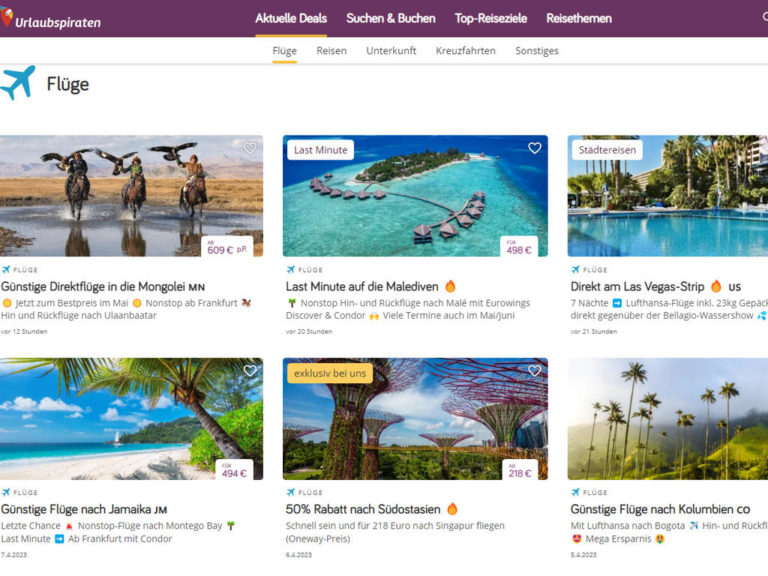Open the Aktuelle Deals menu
The height and width of the screenshot is (576, 768).
[291, 19]
